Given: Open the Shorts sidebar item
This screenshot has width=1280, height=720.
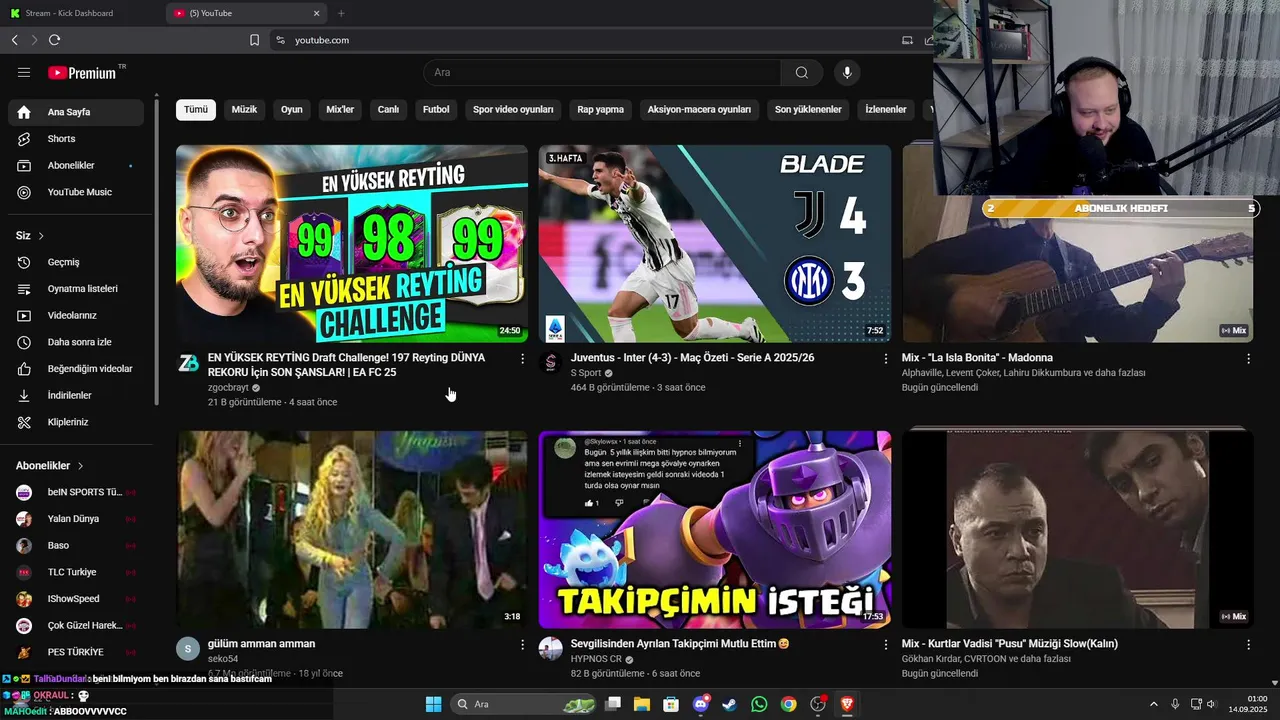Looking at the screenshot, I should pos(76,139).
